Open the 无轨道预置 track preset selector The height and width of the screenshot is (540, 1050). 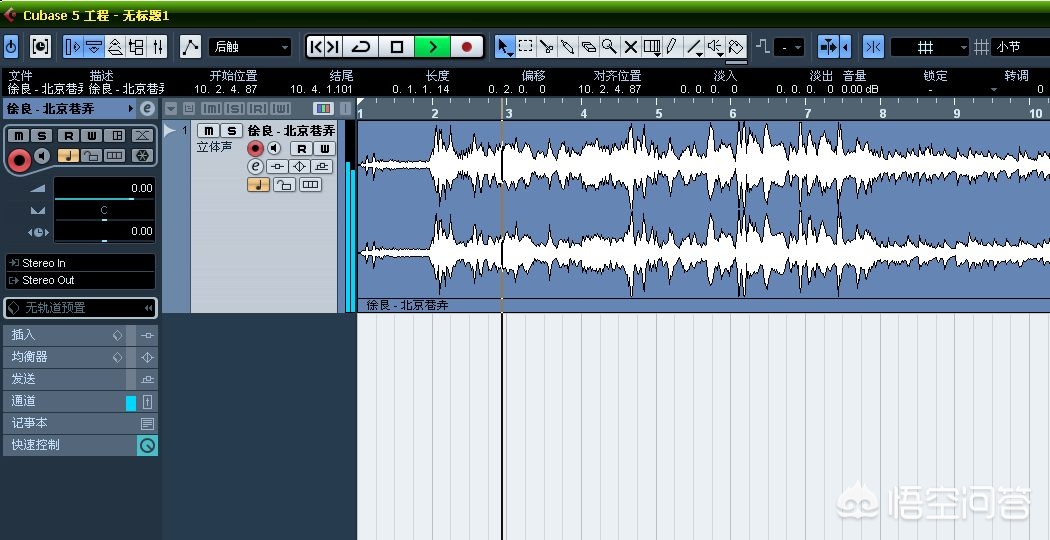tap(80, 308)
